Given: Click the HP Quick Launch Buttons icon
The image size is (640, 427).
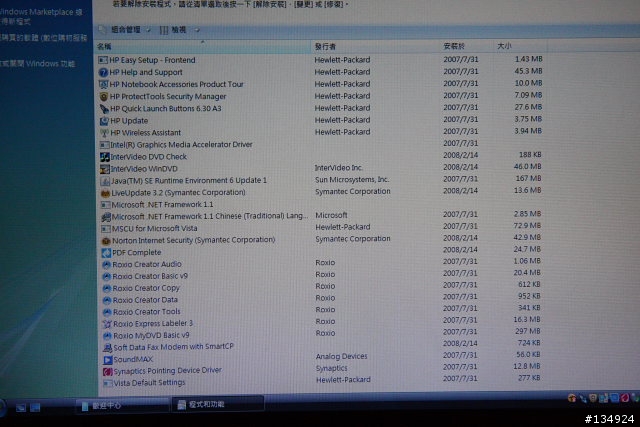Looking at the screenshot, I should 104,109.
